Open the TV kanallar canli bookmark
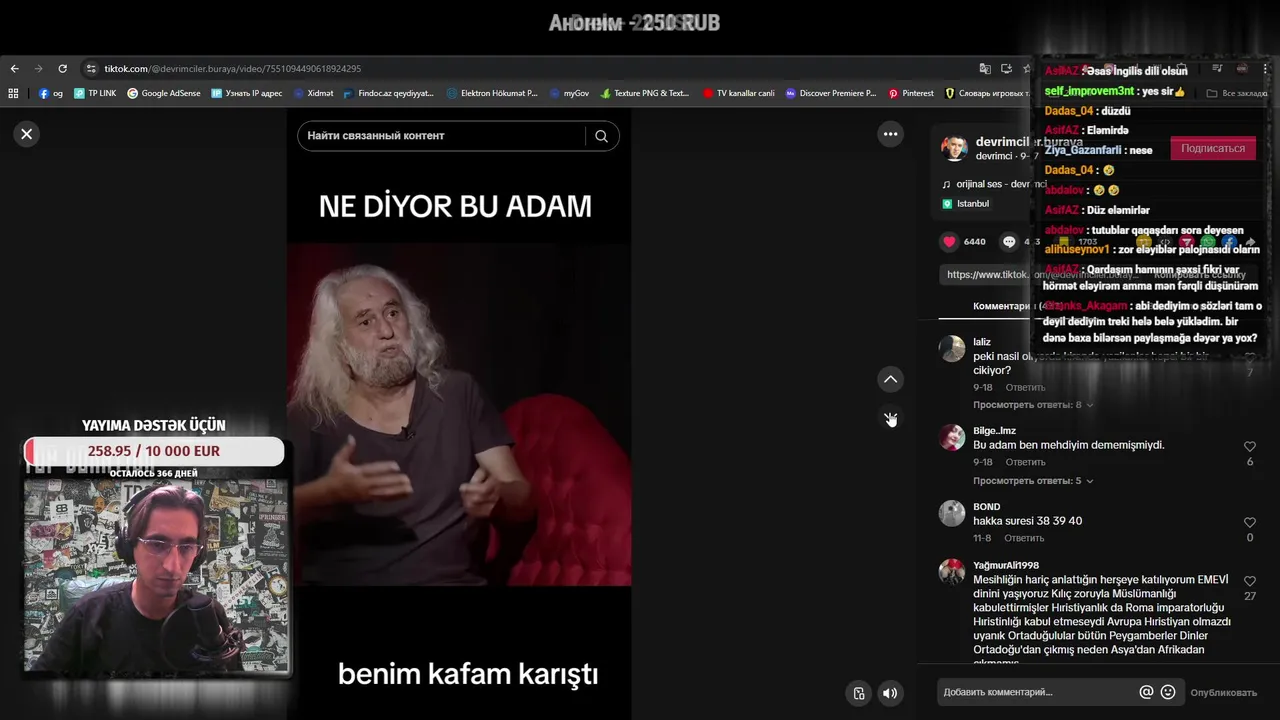The width and height of the screenshot is (1280, 720). (738, 93)
